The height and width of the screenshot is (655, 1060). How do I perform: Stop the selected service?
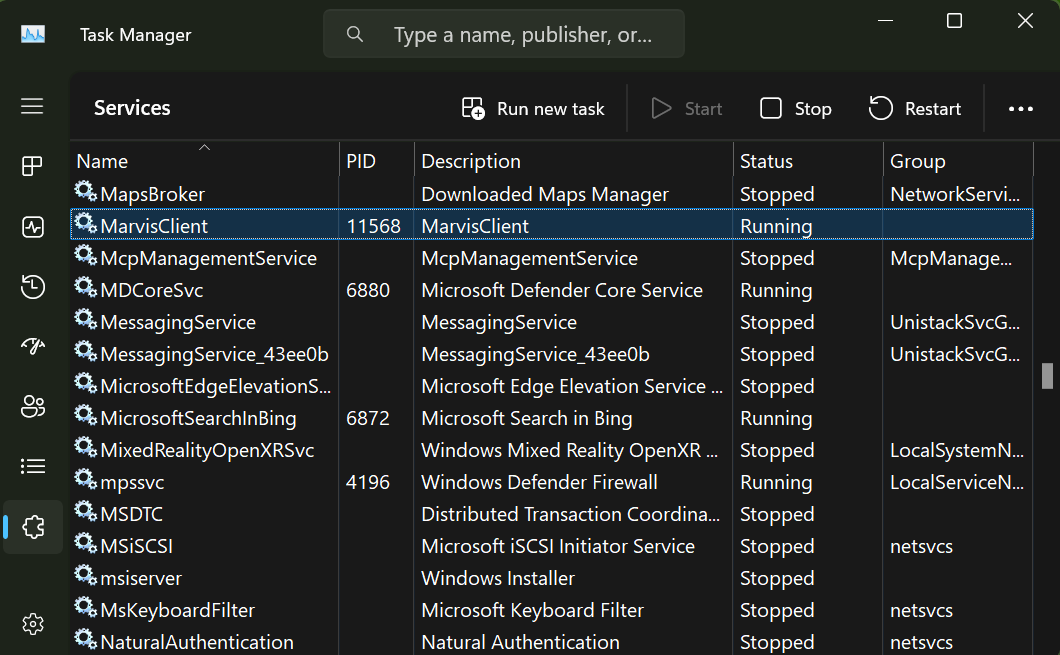click(x=796, y=109)
